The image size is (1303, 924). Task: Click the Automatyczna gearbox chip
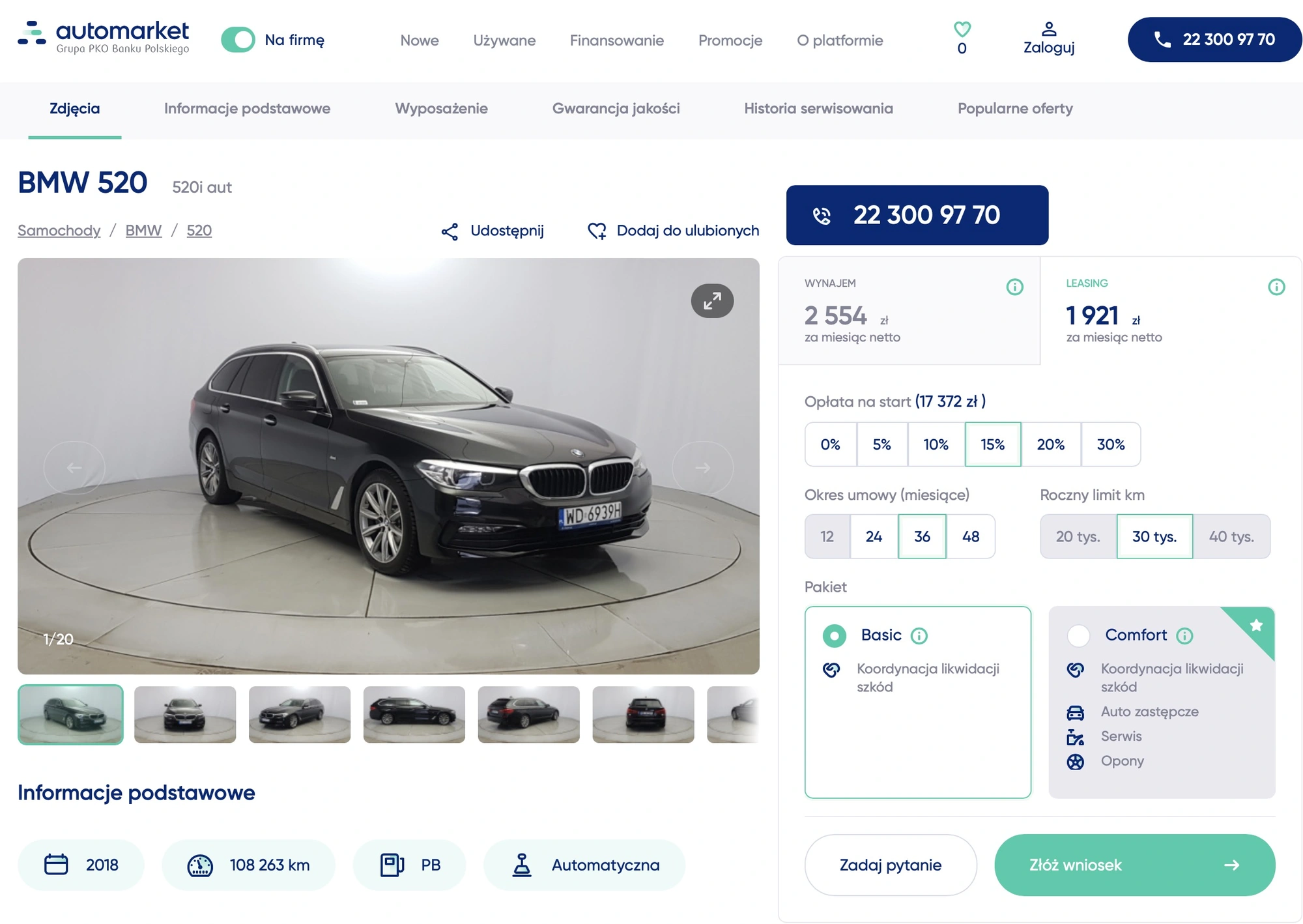584,865
